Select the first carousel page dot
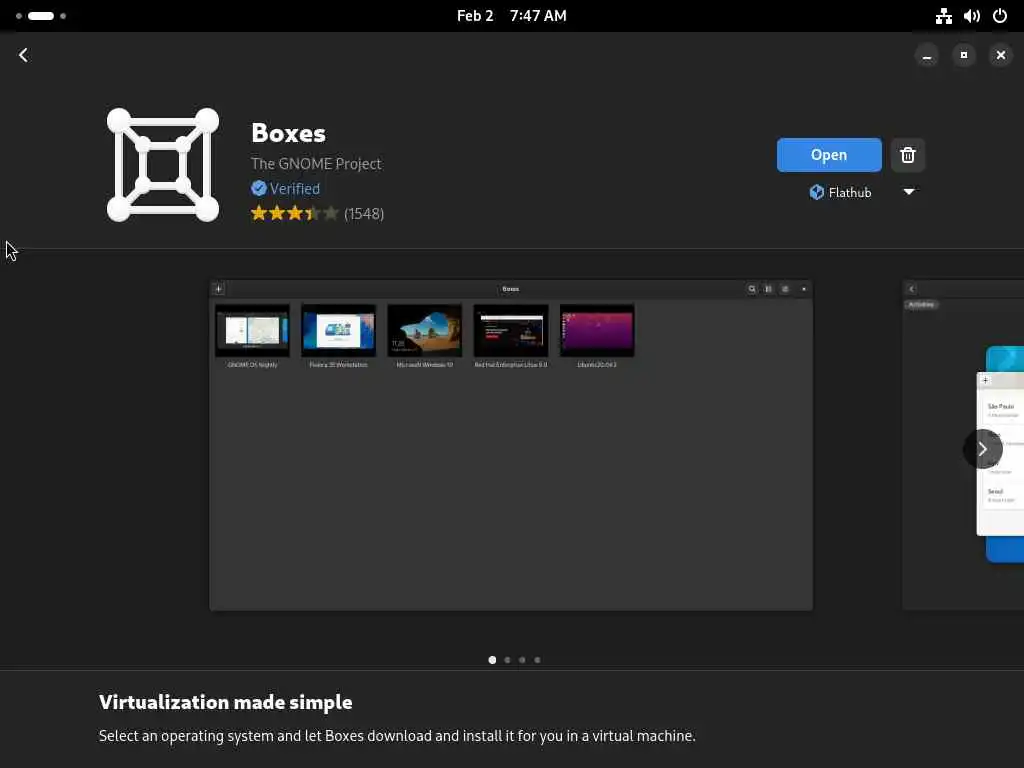Viewport: 1024px width, 768px height. (x=492, y=660)
